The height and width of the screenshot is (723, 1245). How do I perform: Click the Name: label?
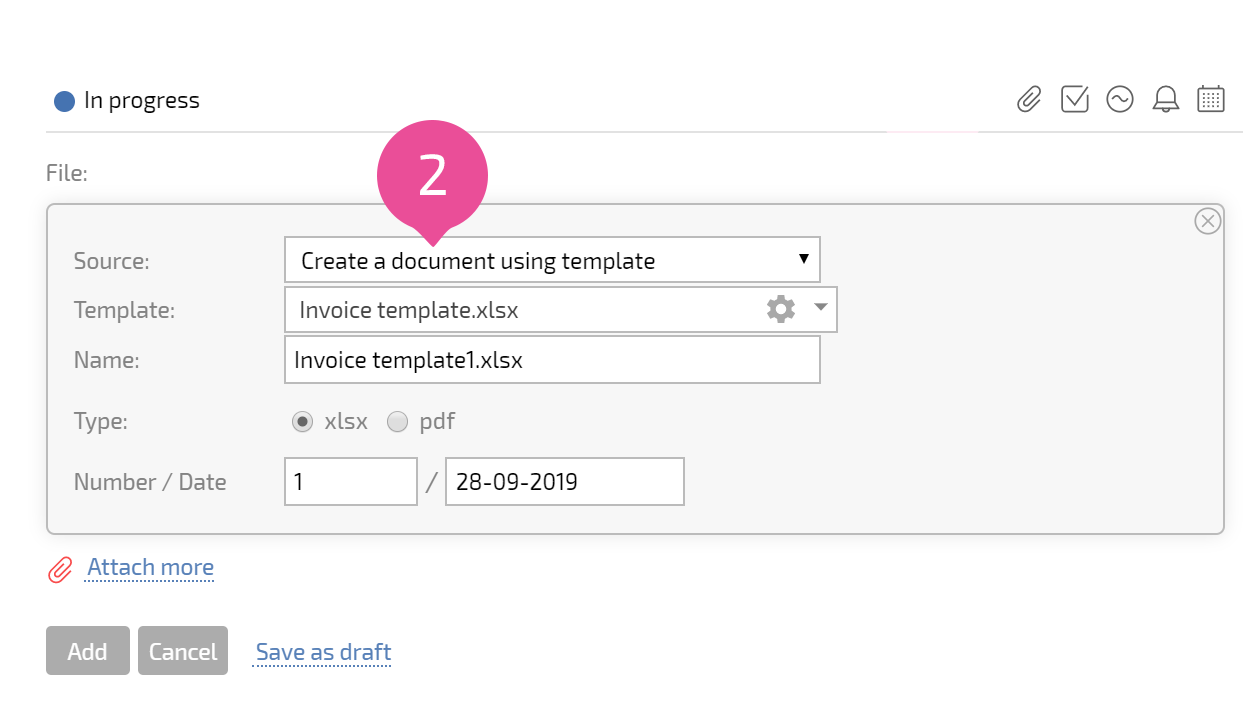click(x=107, y=361)
